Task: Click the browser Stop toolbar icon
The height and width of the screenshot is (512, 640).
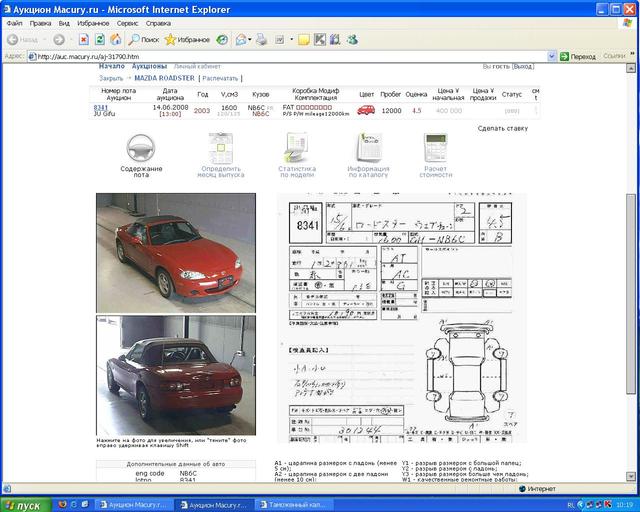Action: click(x=84, y=40)
